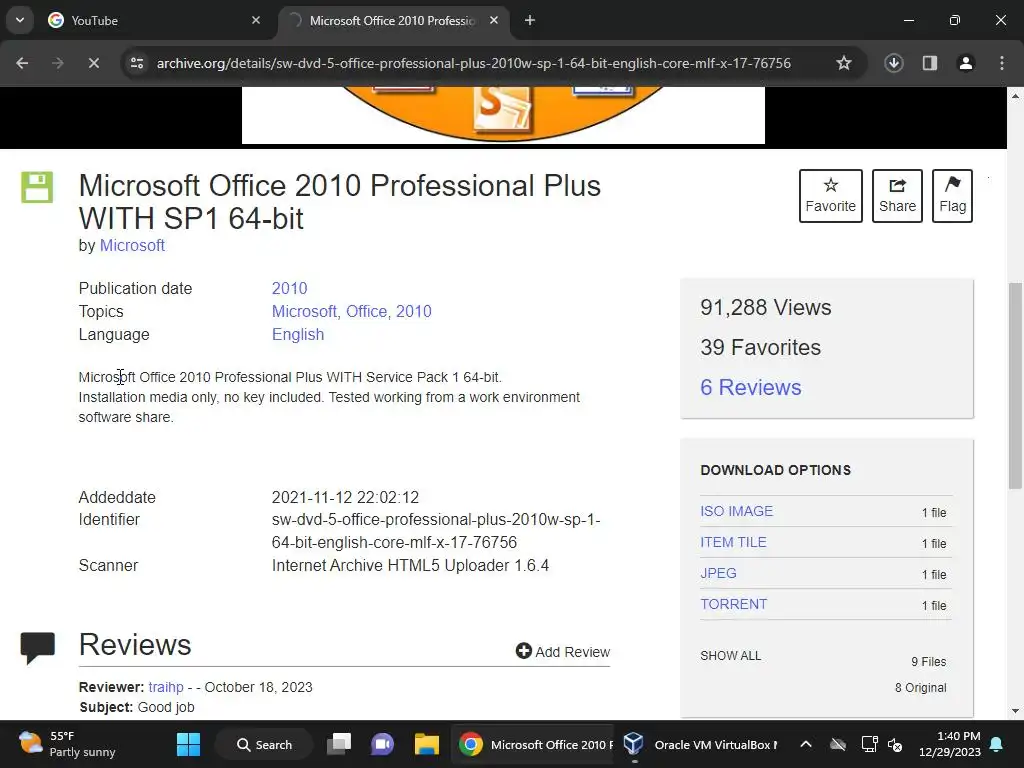Share this archive item
1024x768 pixels.
click(897, 196)
